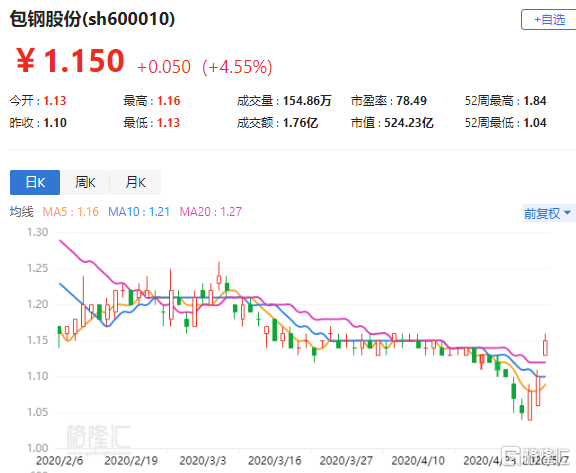Click the MA20 : 1.27 legend label
The image size is (576, 473).
tap(210, 212)
